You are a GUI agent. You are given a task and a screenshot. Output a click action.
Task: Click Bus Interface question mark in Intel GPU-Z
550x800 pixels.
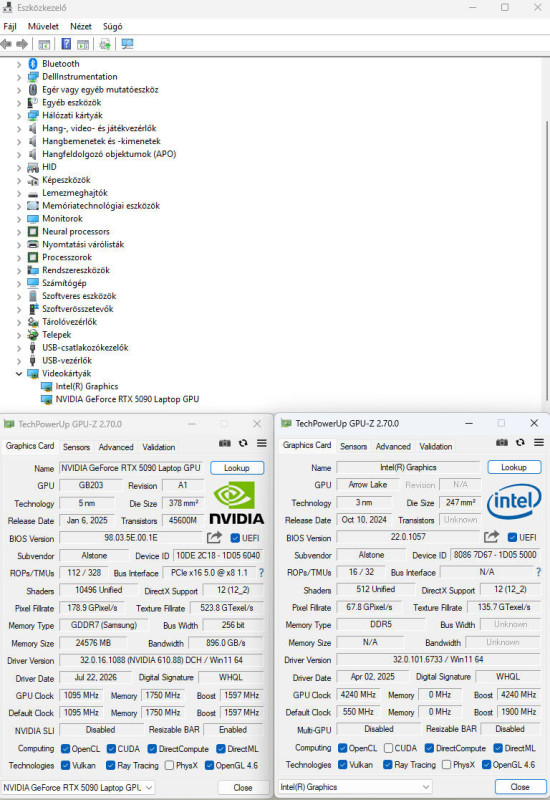pos(538,572)
